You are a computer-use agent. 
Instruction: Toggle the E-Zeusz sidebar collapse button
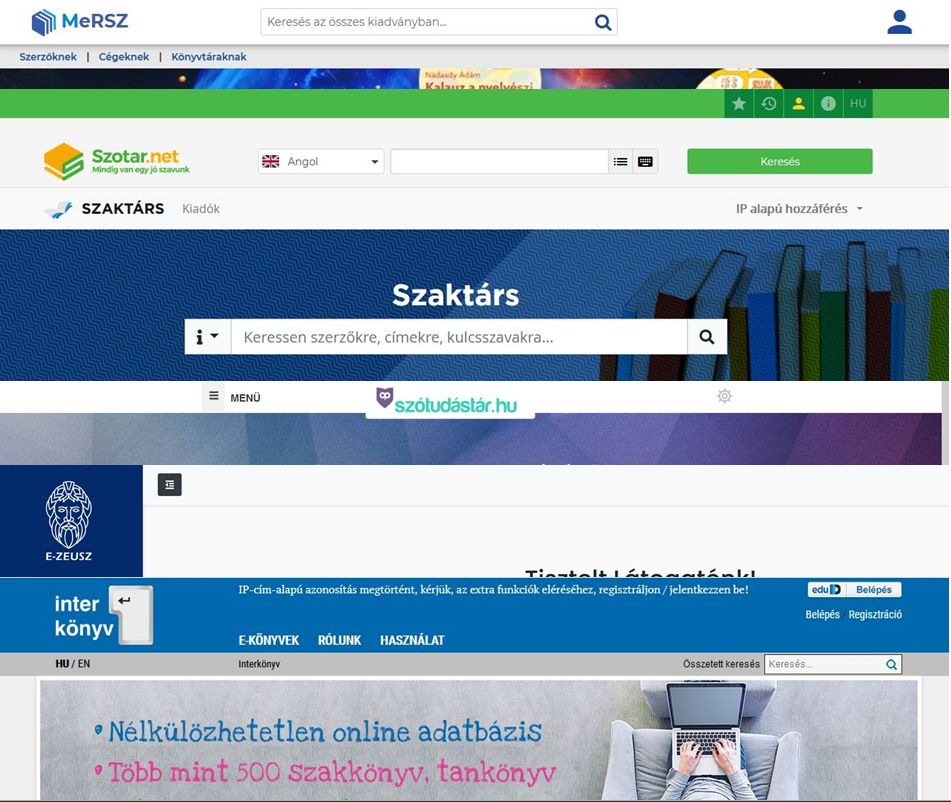[170, 485]
